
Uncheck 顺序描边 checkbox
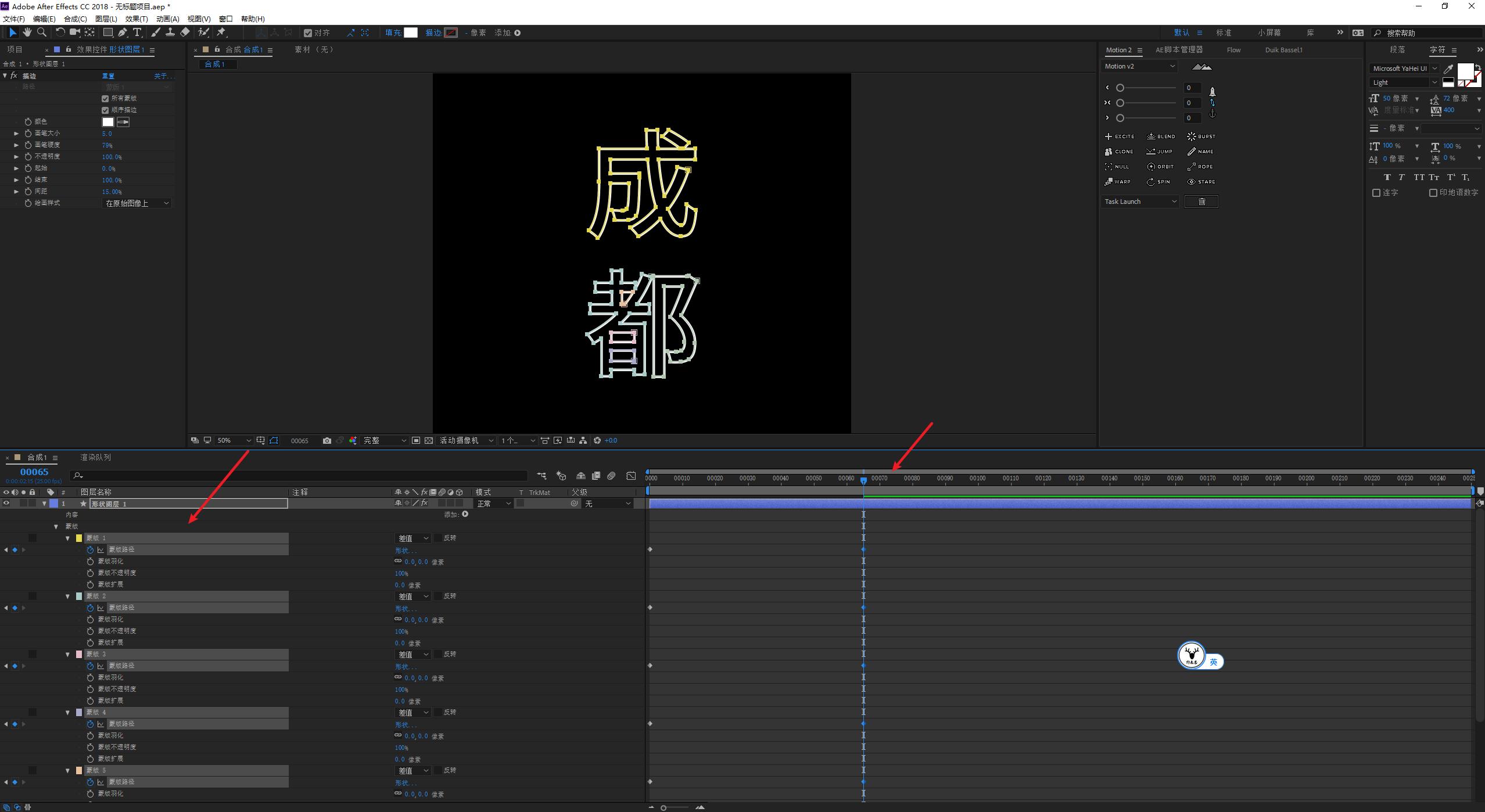[x=105, y=110]
